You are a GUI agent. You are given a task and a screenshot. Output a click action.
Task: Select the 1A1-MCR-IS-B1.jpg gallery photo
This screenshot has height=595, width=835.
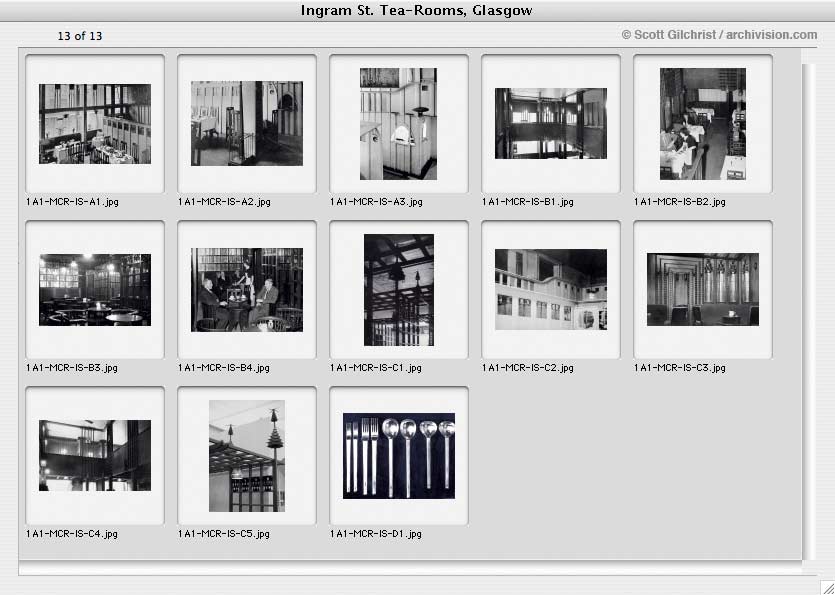tap(551, 124)
